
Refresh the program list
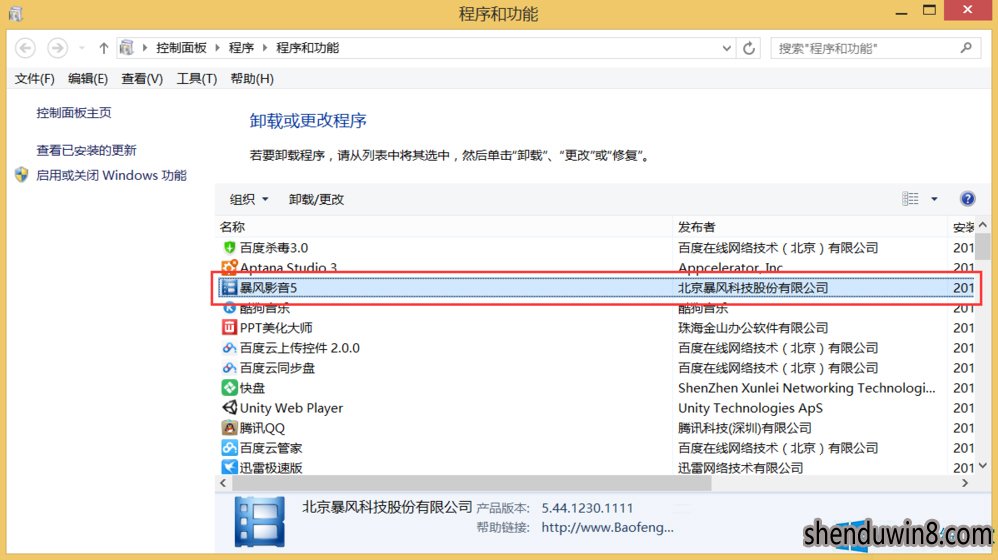[x=749, y=48]
